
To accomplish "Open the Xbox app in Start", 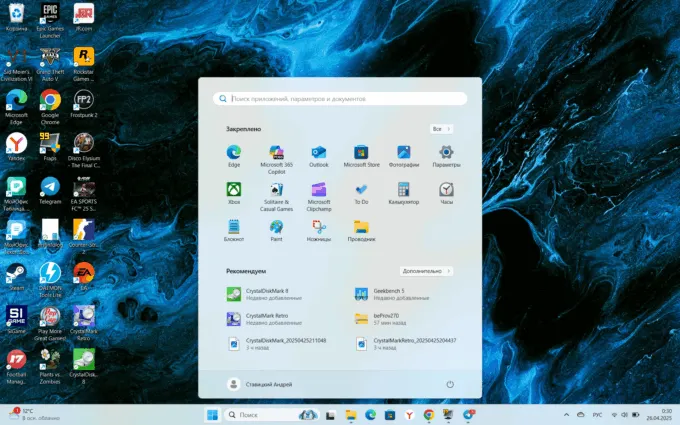I will pyautogui.click(x=234, y=190).
